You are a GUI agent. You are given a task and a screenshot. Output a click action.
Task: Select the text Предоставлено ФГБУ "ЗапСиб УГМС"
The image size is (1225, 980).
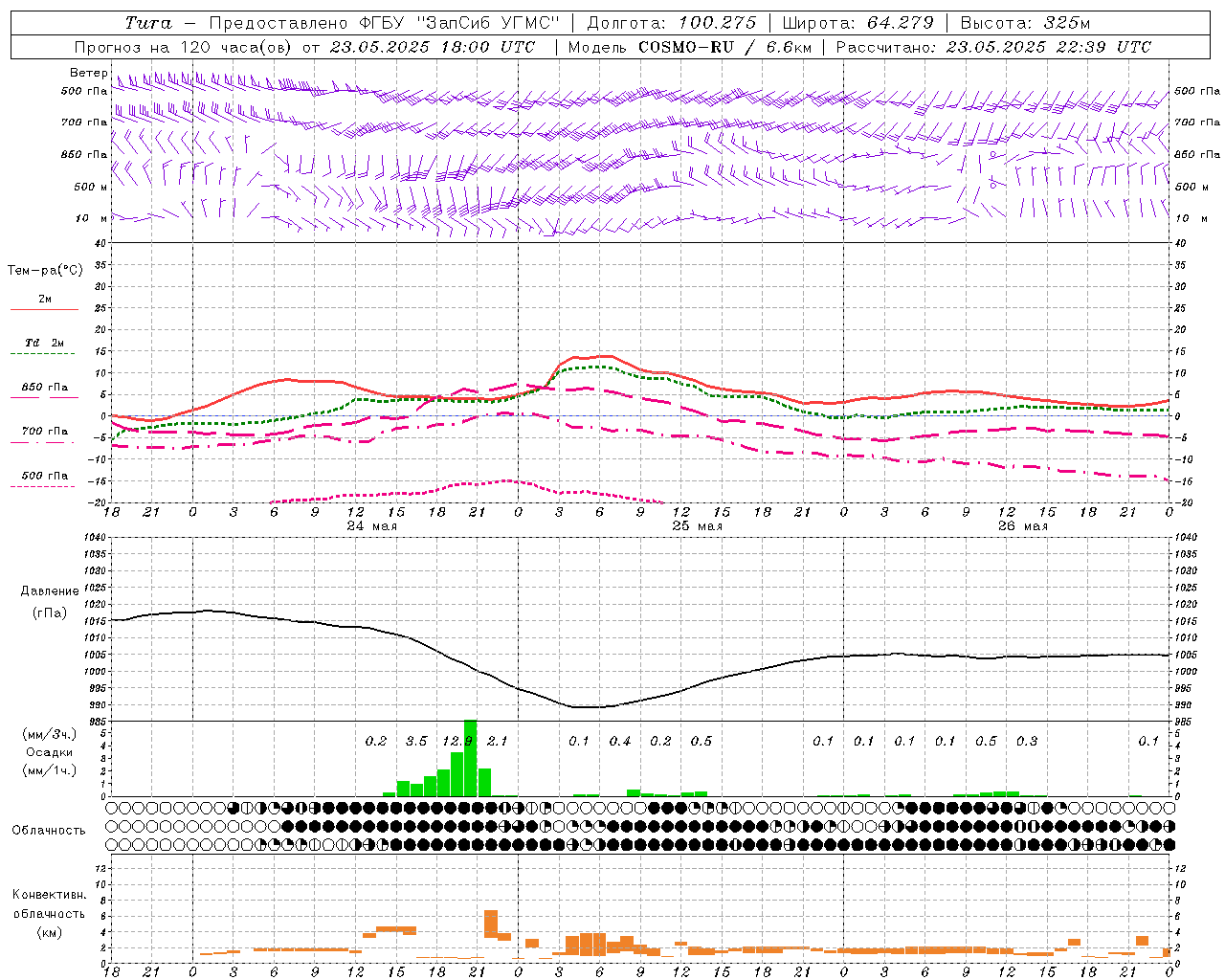click(384, 23)
